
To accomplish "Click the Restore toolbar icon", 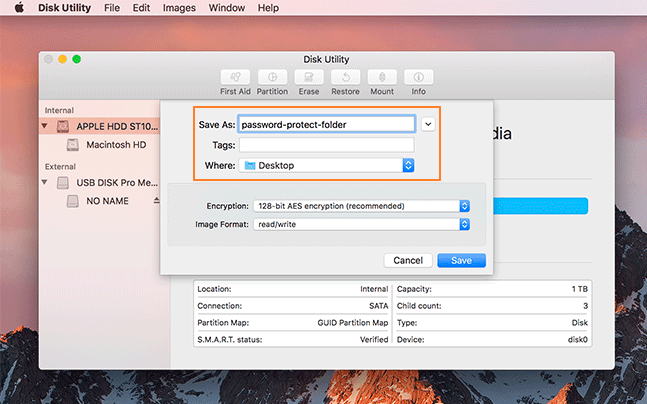I will click(x=345, y=77).
